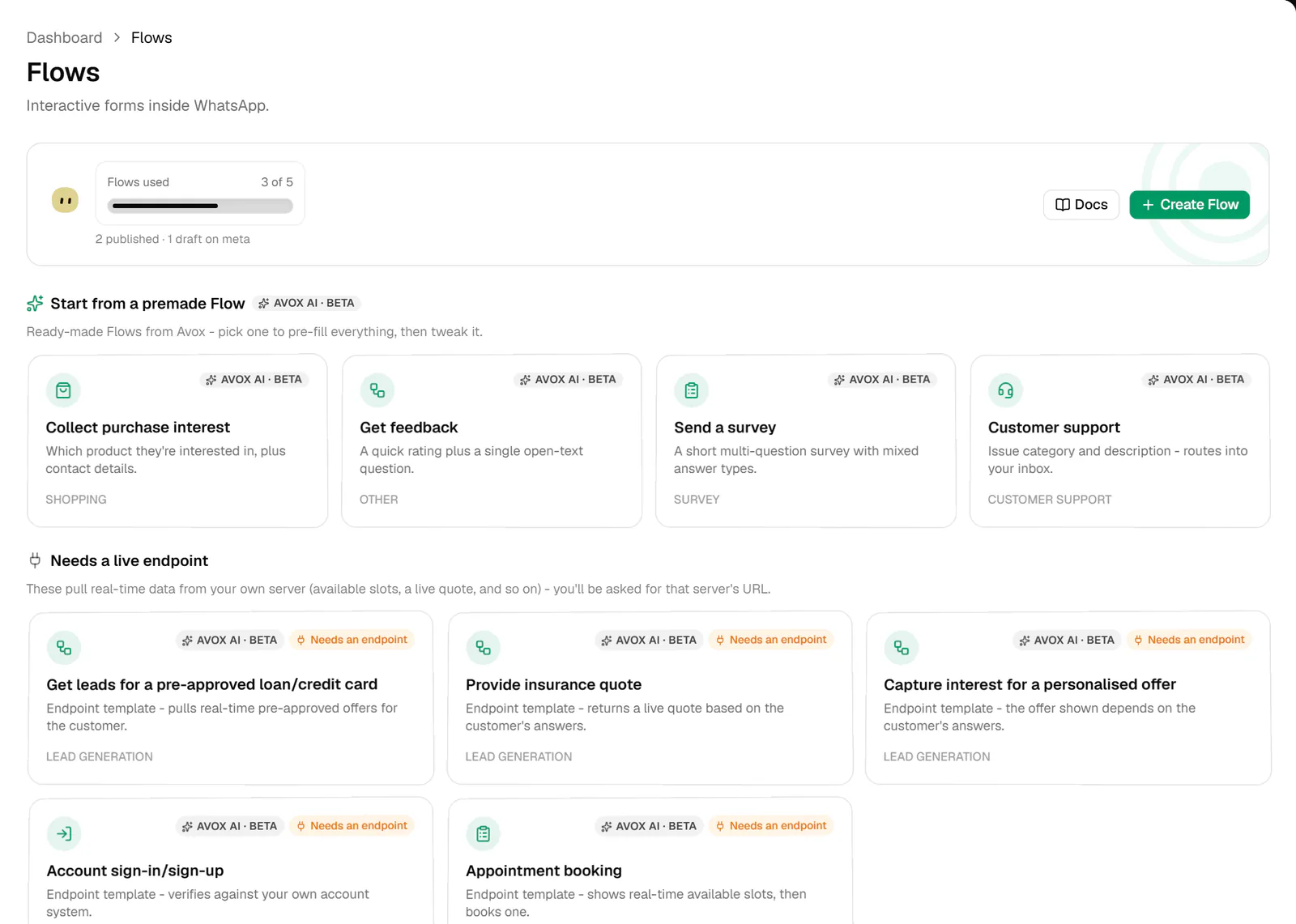Click the Flows breadcrumb item
The image size is (1296, 924).
click(x=151, y=38)
